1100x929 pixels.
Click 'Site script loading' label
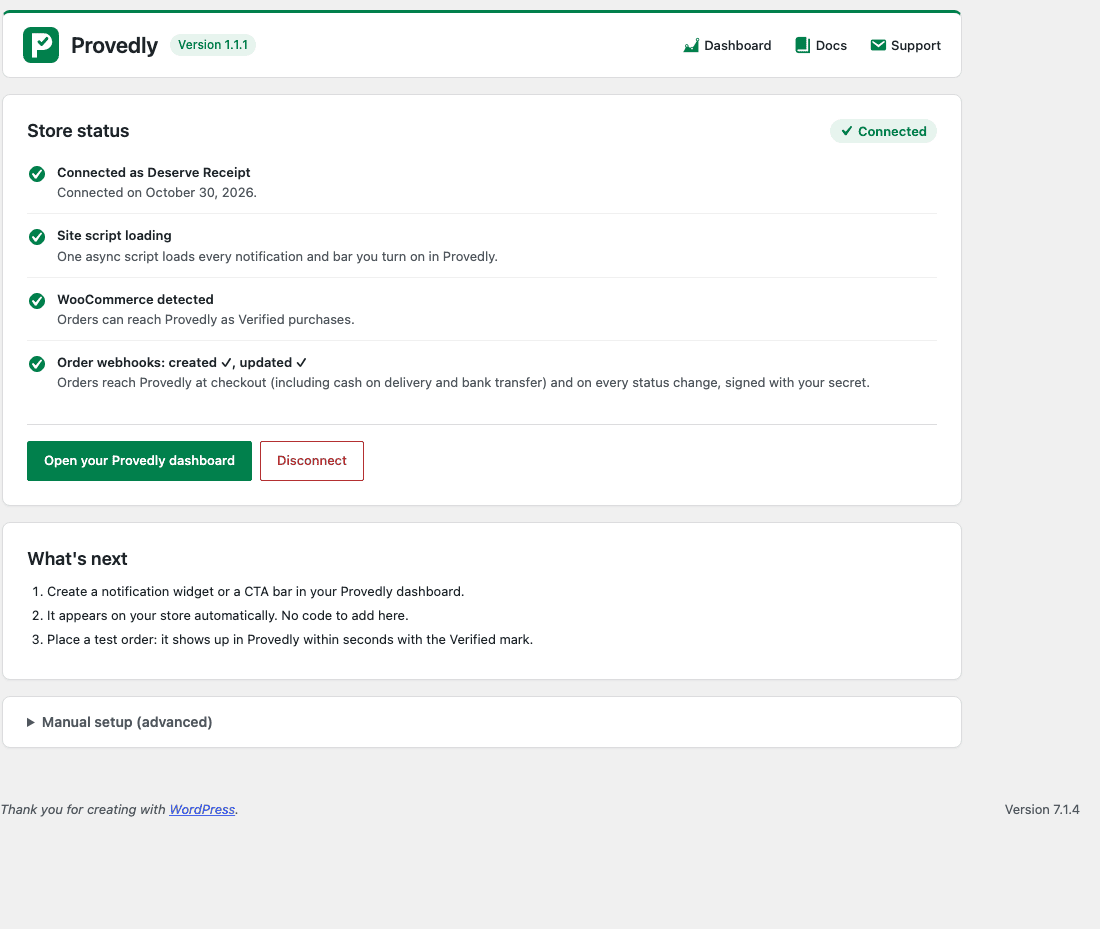(x=114, y=236)
